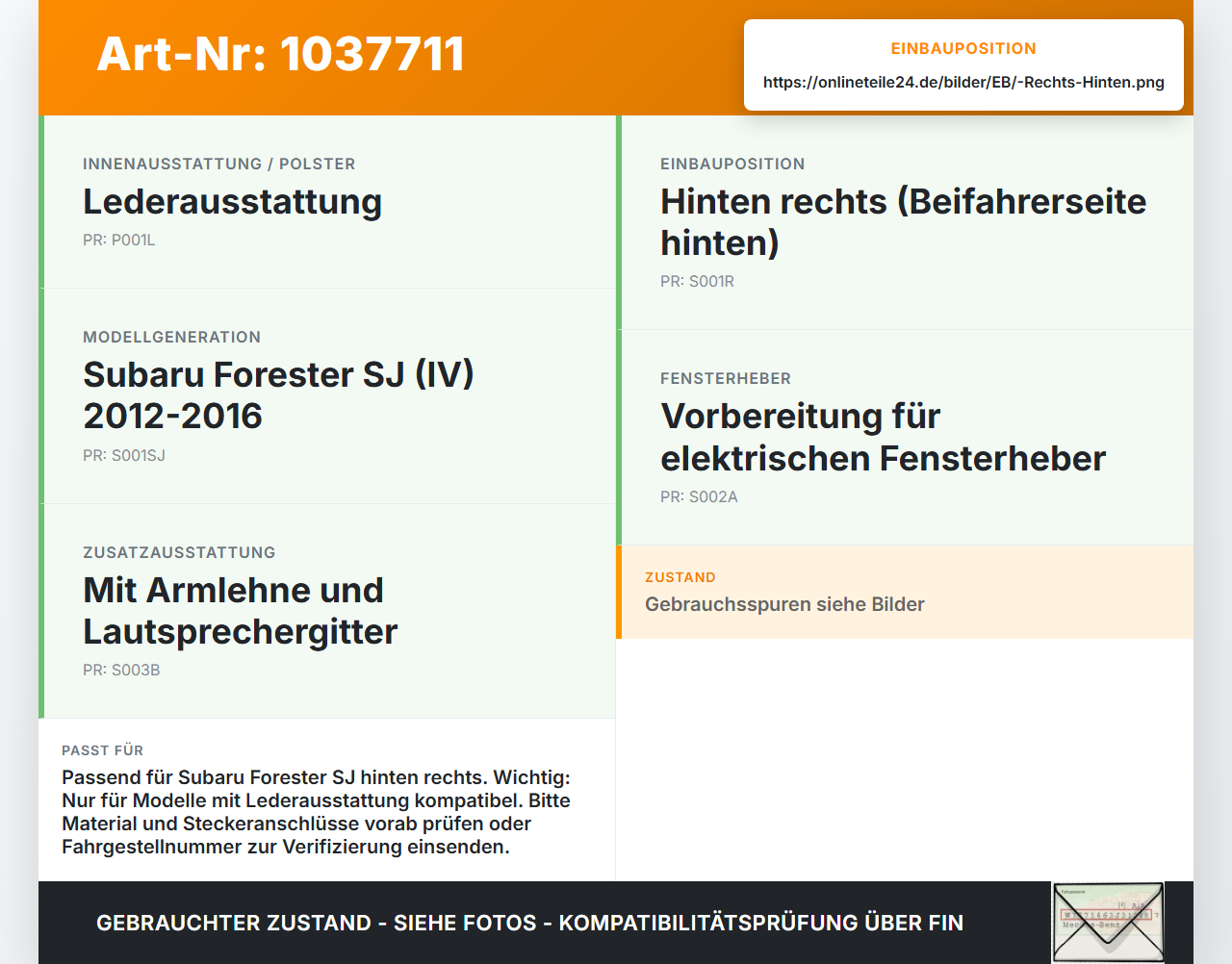The width and height of the screenshot is (1232, 964).
Task: Click the PR: S003B code
Action: pyautogui.click(x=121, y=670)
